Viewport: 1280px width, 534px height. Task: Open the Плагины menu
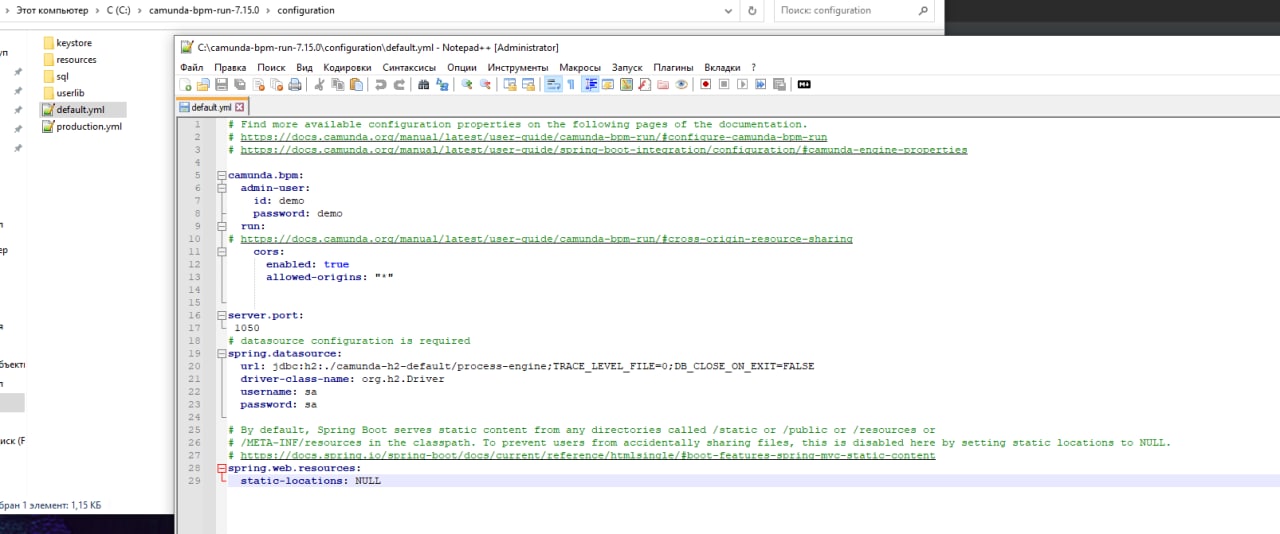673,67
